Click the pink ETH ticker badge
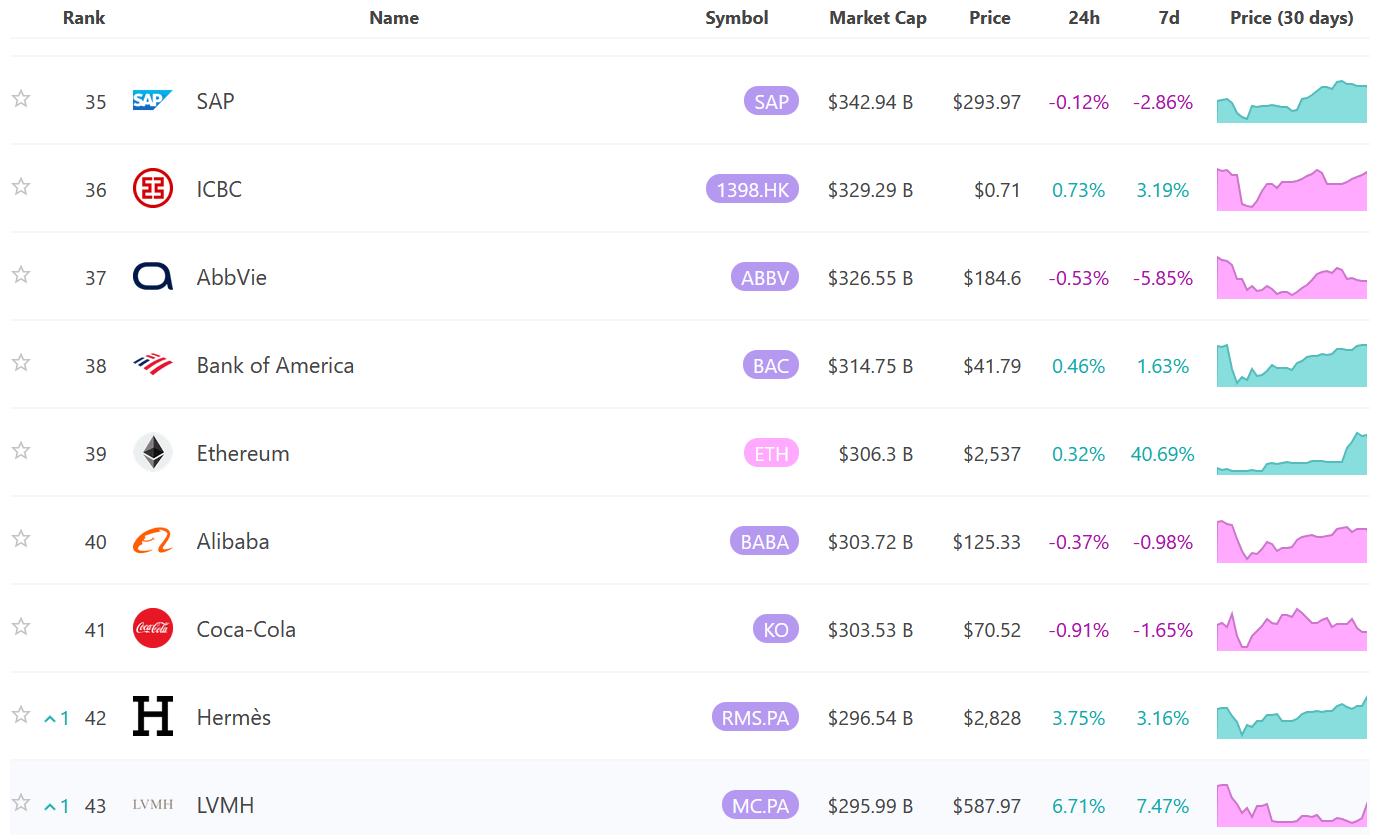The image size is (1378, 835). click(771, 453)
